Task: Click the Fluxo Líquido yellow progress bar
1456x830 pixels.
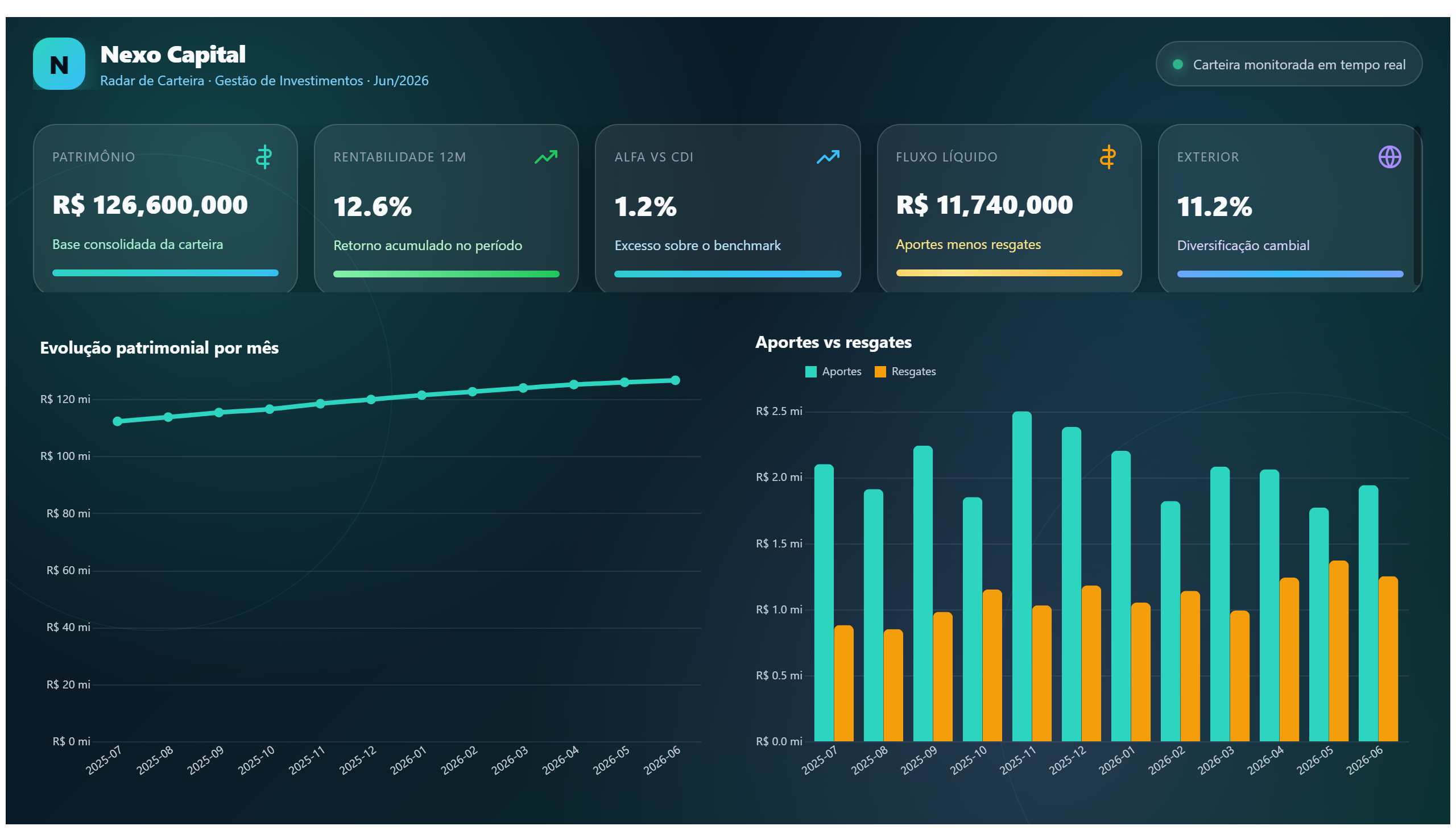Action: click(x=1009, y=273)
